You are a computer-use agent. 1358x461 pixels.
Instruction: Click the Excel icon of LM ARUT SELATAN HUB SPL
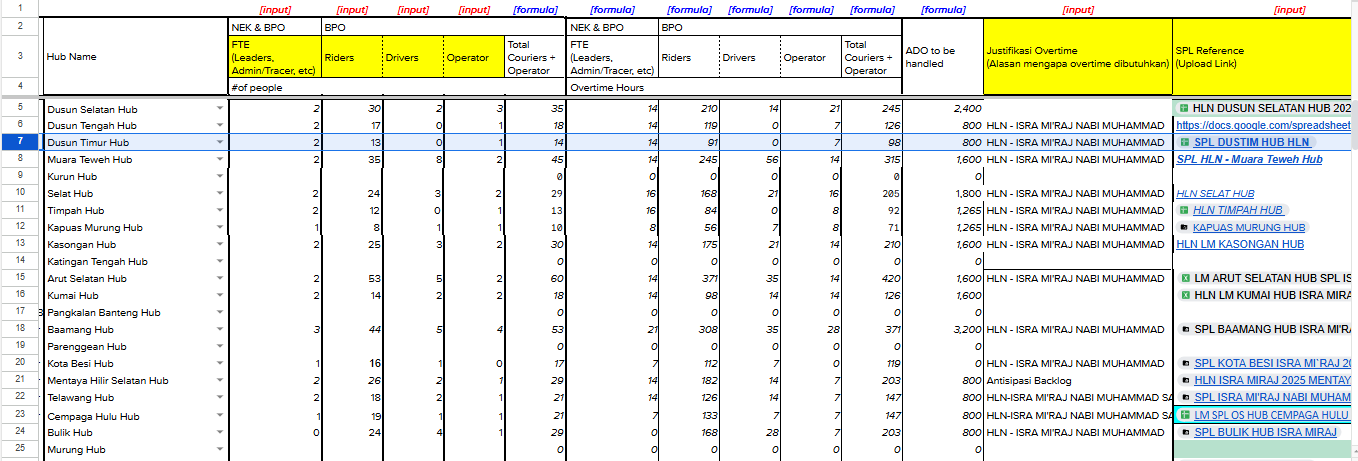(x=1185, y=278)
